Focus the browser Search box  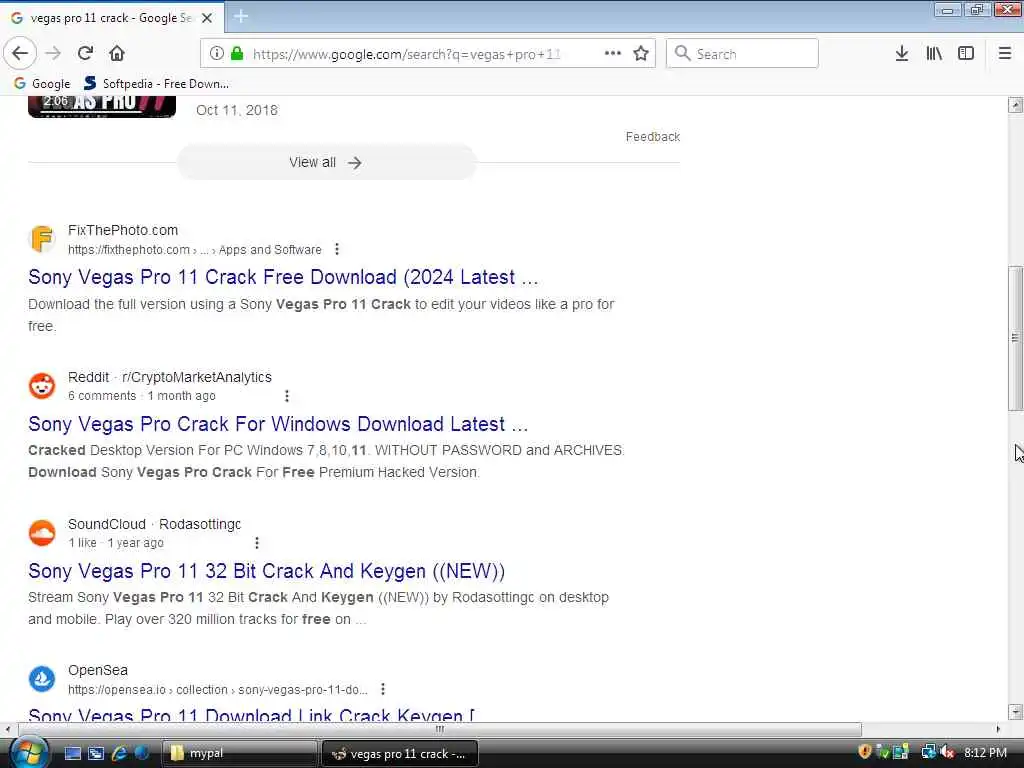[x=742, y=54]
